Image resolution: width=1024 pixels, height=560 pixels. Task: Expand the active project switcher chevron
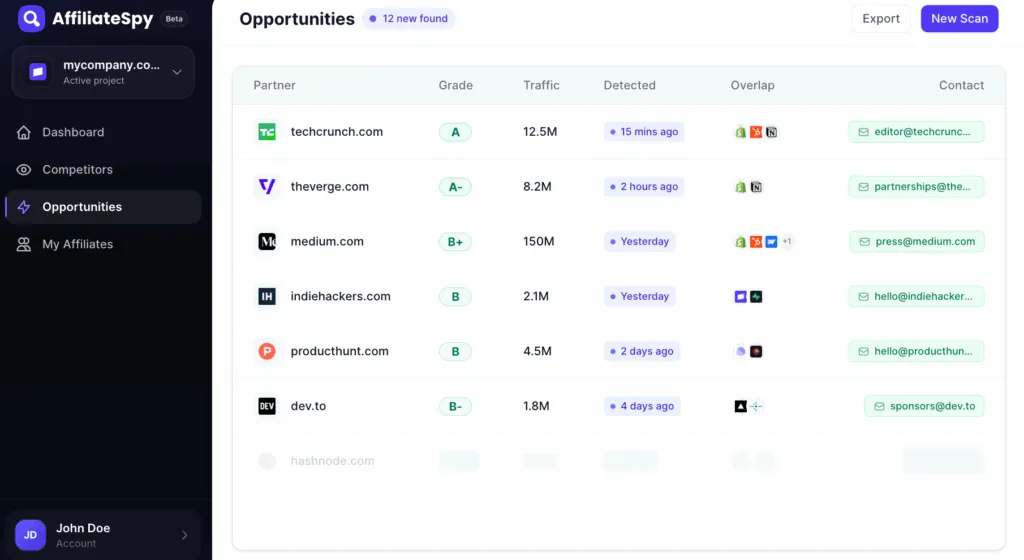point(177,72)
